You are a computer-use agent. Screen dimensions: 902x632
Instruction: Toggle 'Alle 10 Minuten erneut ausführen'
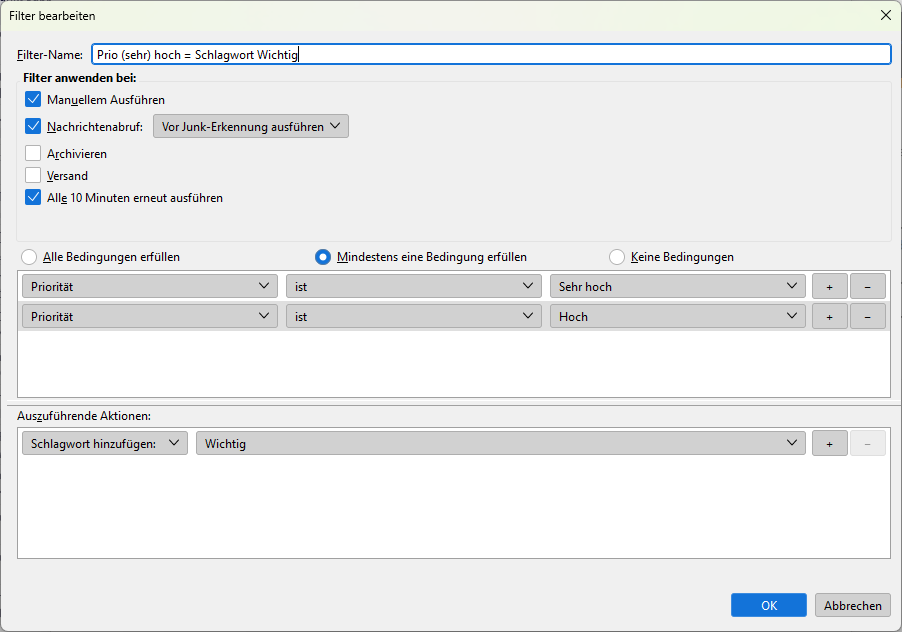click(33, 198)
